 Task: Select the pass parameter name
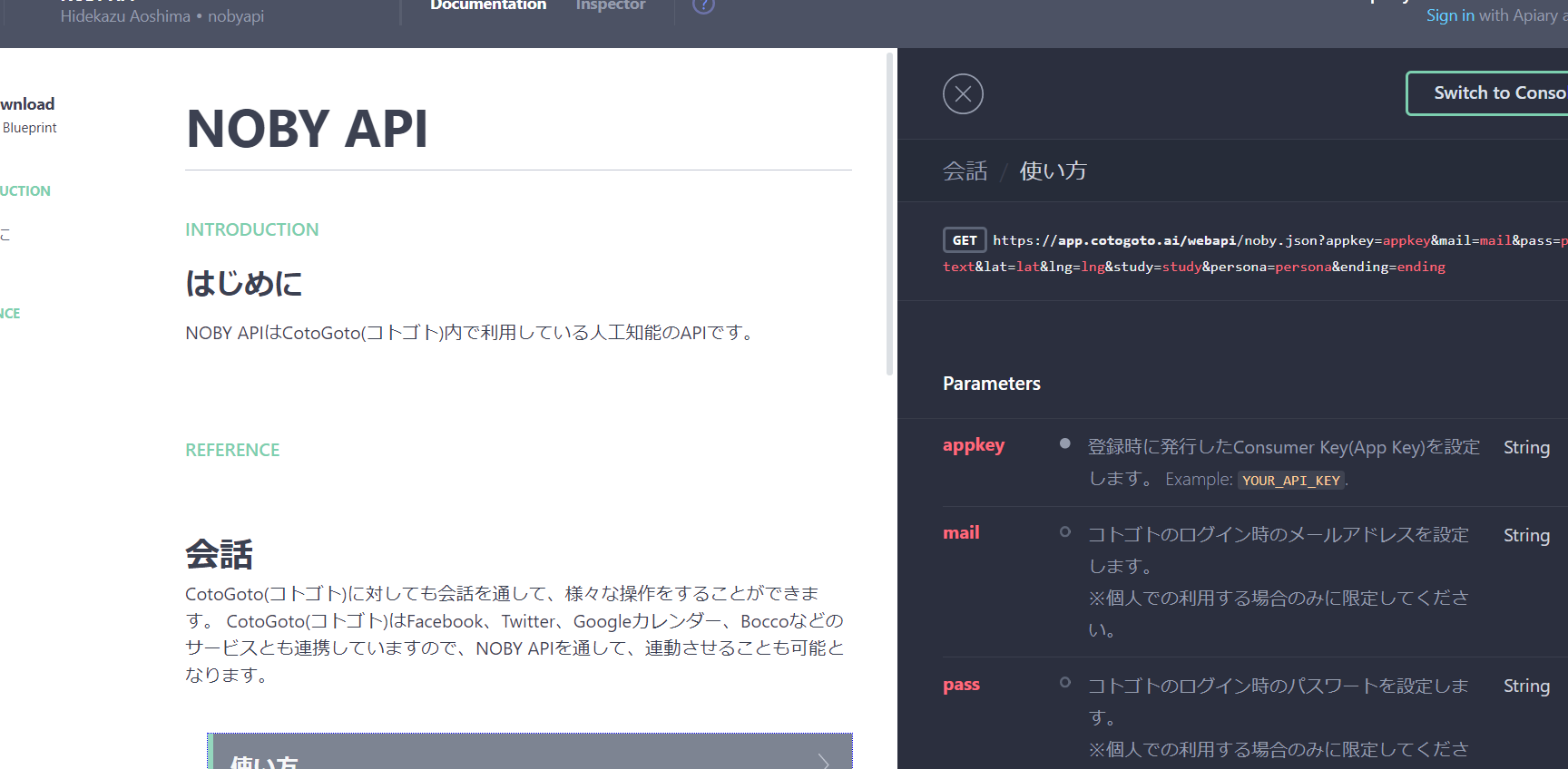tap(961, 685)
